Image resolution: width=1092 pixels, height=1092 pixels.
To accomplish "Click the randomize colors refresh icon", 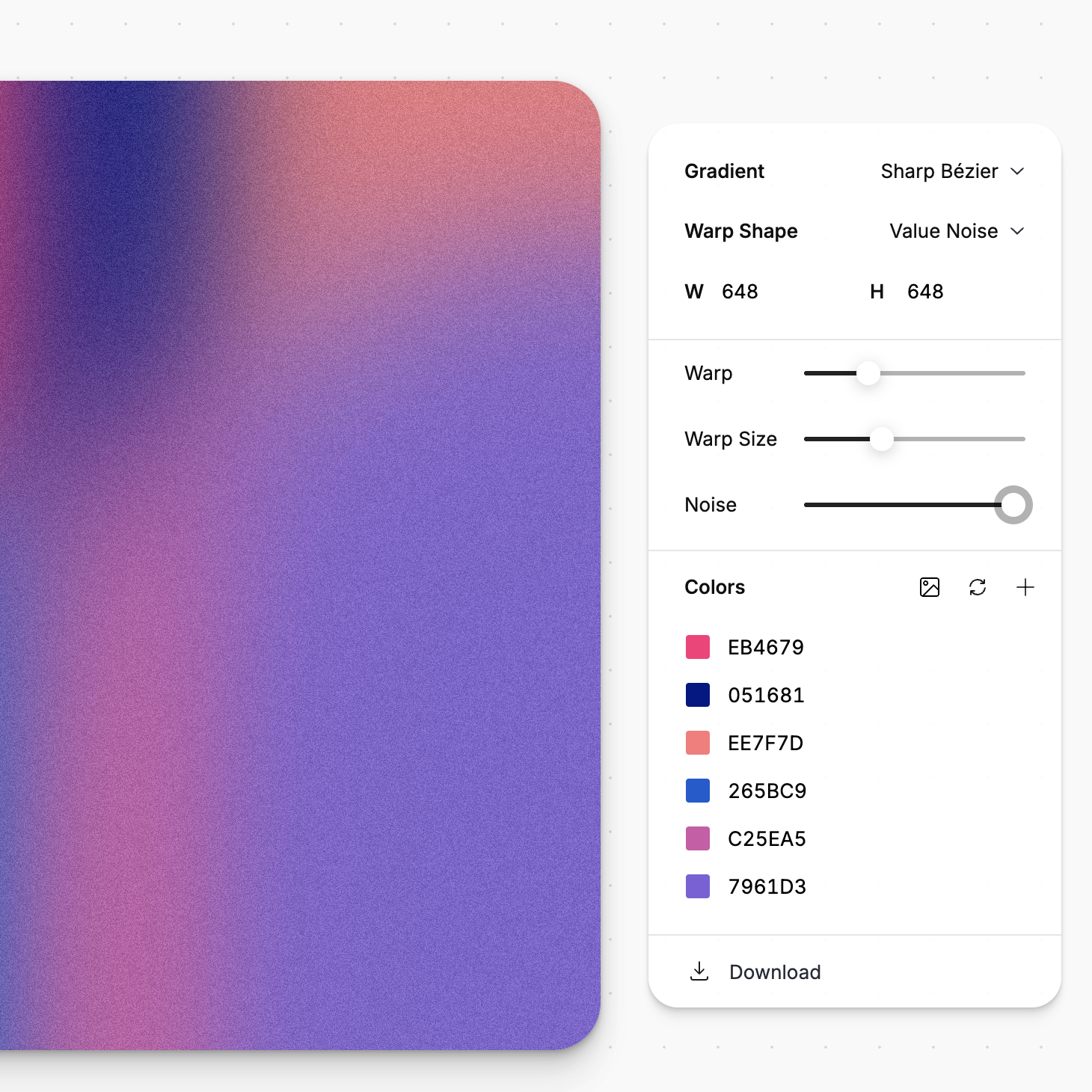I will [978, 587].
